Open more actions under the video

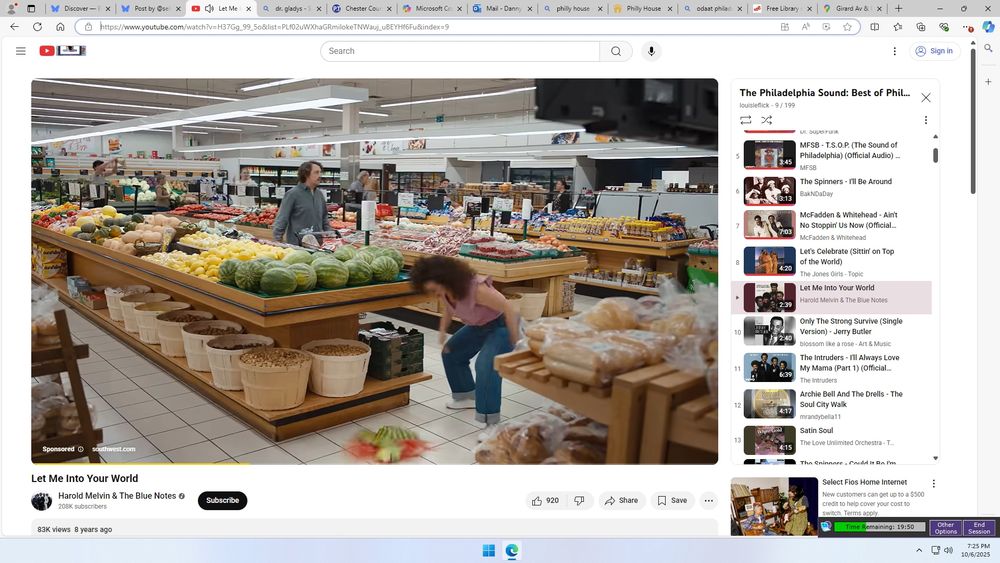(709, 501)
